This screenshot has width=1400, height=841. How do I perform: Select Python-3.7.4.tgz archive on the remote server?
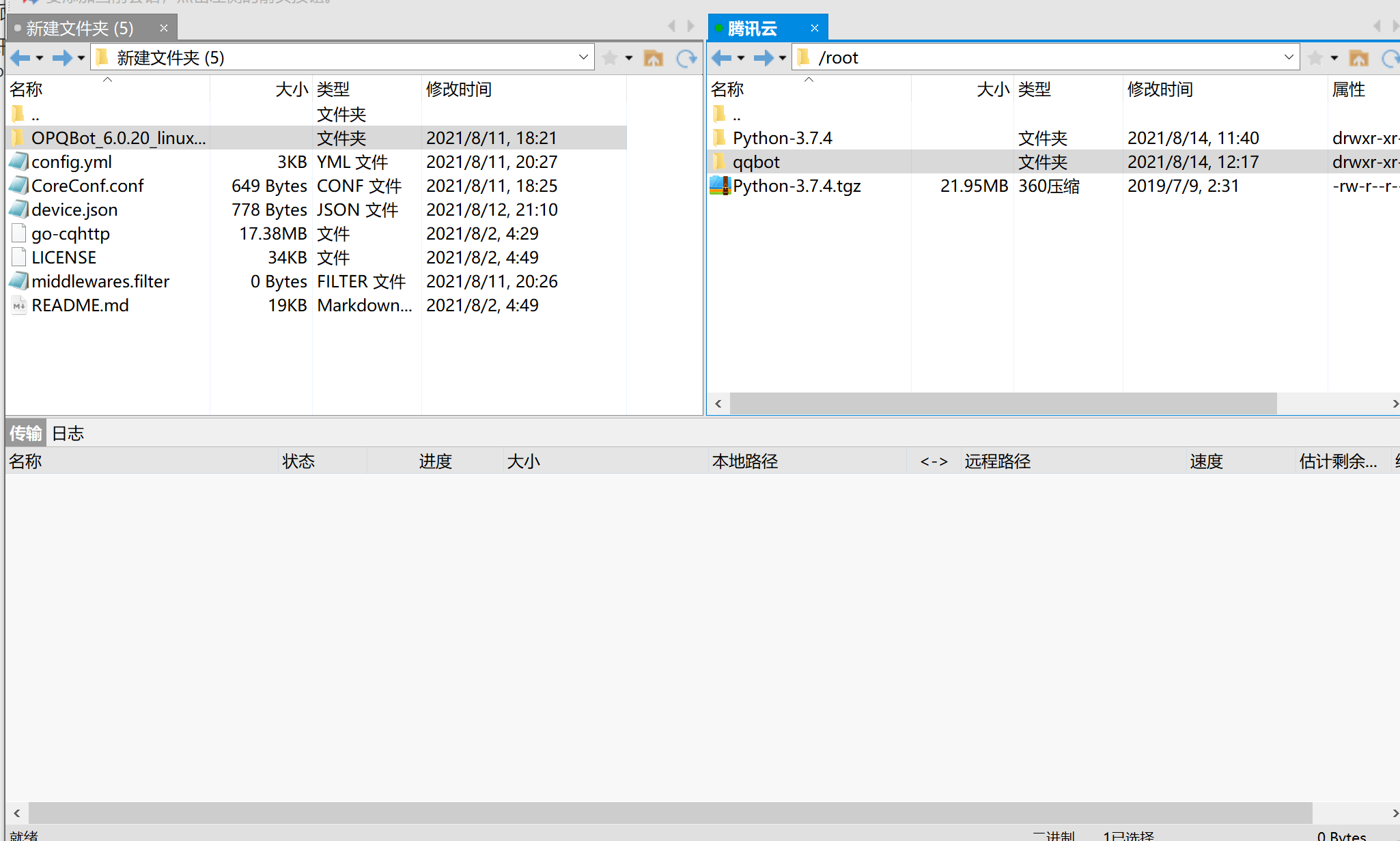point(796,186)
